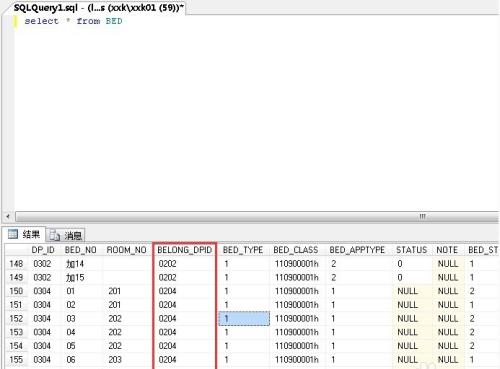
Task: Select row header 148 in the grid
Action: coord(16,264)
